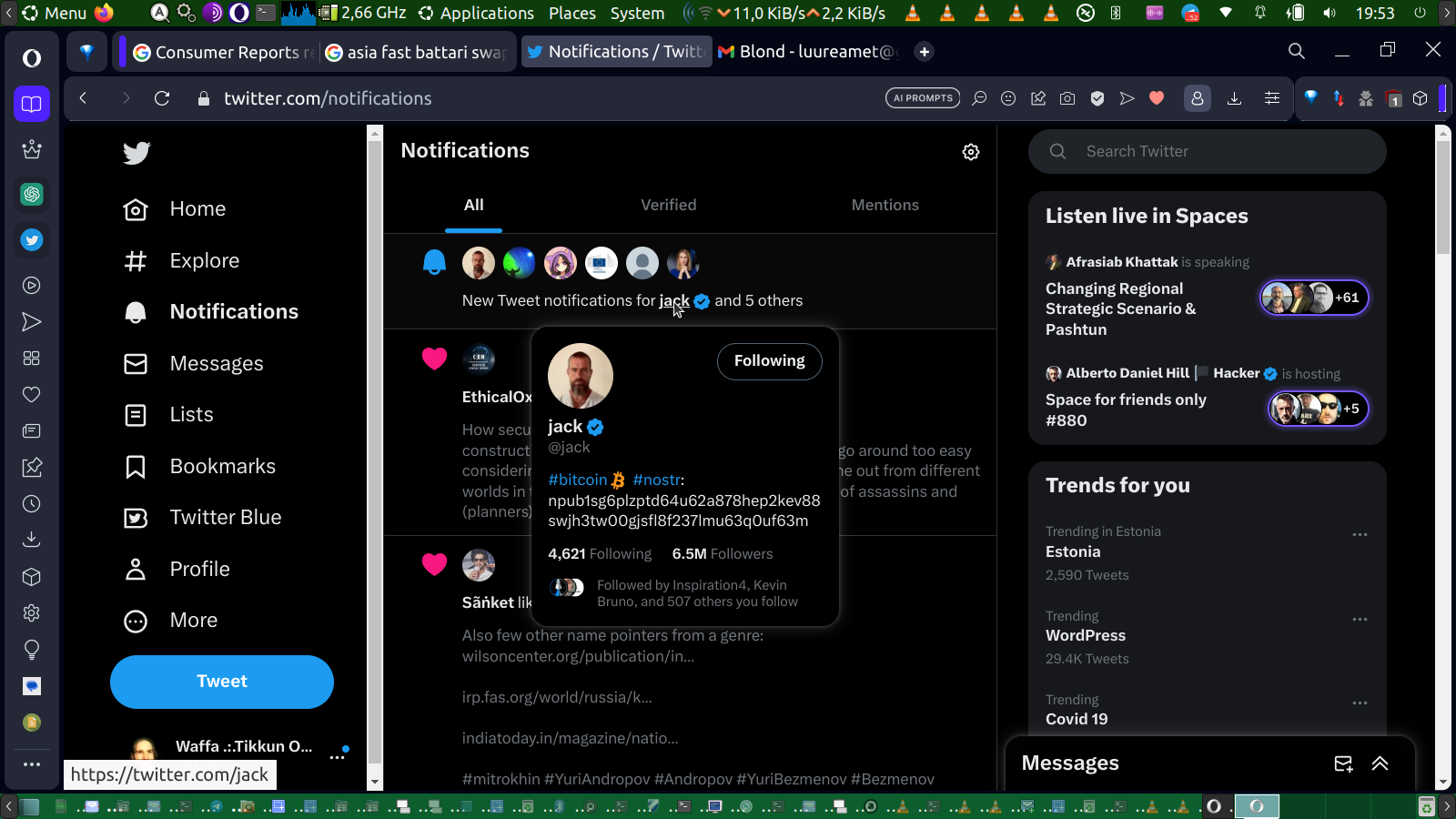View jack's 4,621 Following list
1456x819 pixels.
tap(600, 554)
